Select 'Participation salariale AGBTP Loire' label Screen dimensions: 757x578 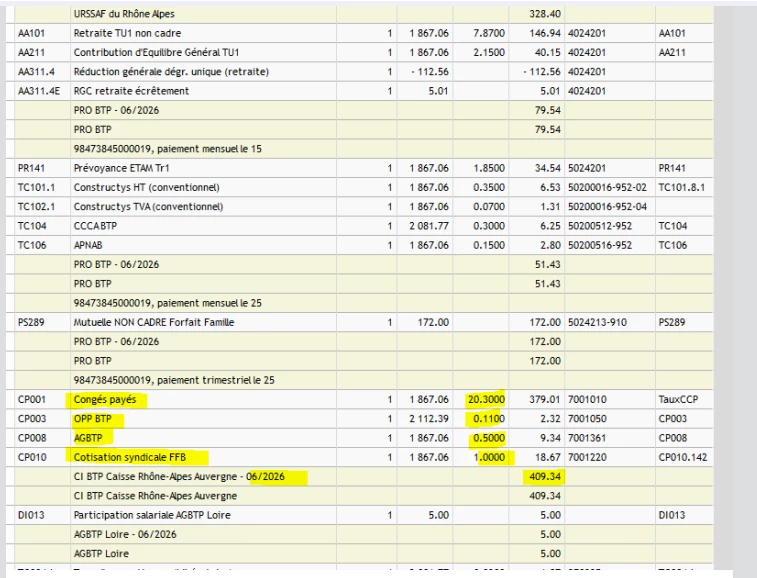pos(152,515)
